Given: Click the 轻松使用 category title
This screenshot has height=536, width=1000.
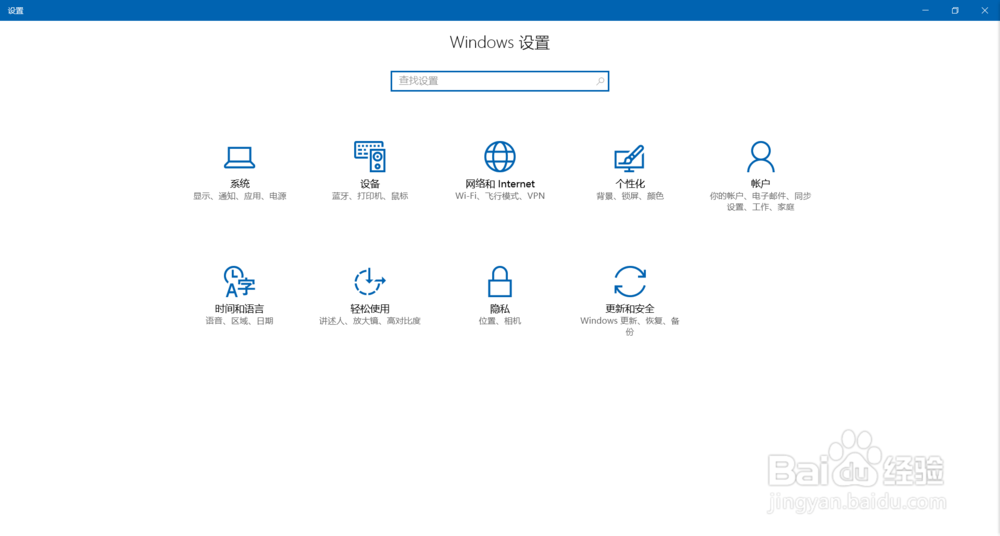Looking at the screenshot, I should tap(370, 309).
